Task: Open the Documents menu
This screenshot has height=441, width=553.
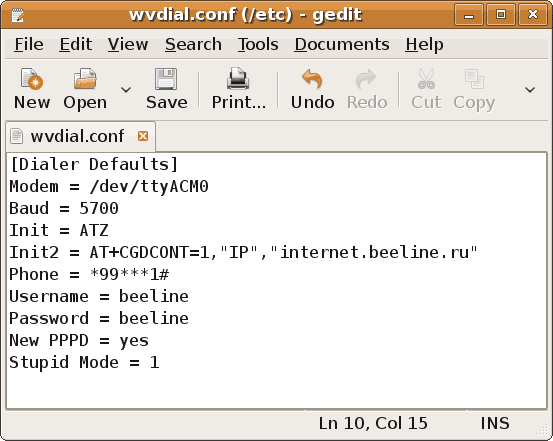Action: [342, 45]
